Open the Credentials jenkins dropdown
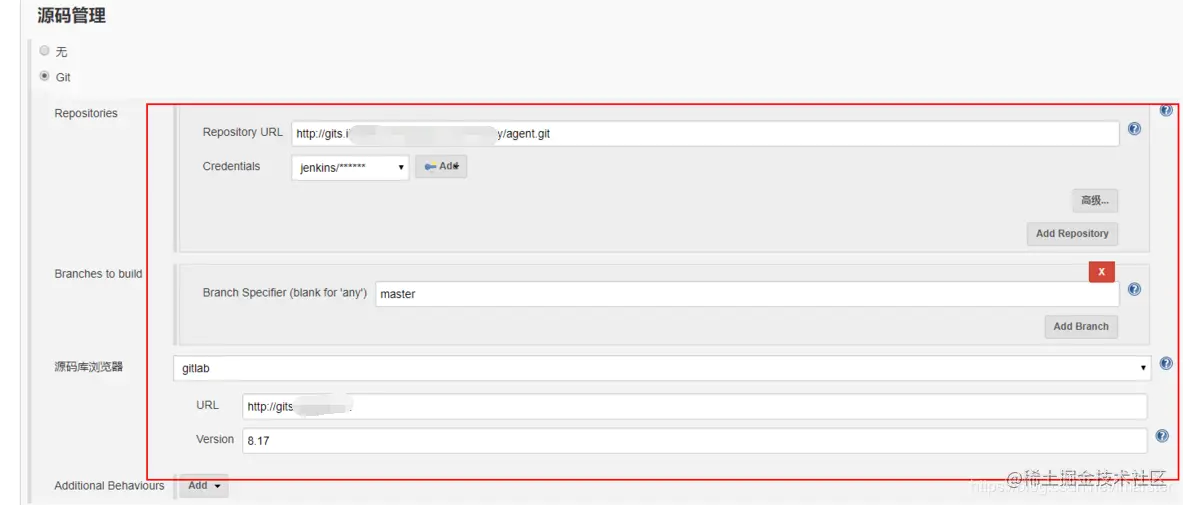The image size is (1183, 505). pos(350,168)
